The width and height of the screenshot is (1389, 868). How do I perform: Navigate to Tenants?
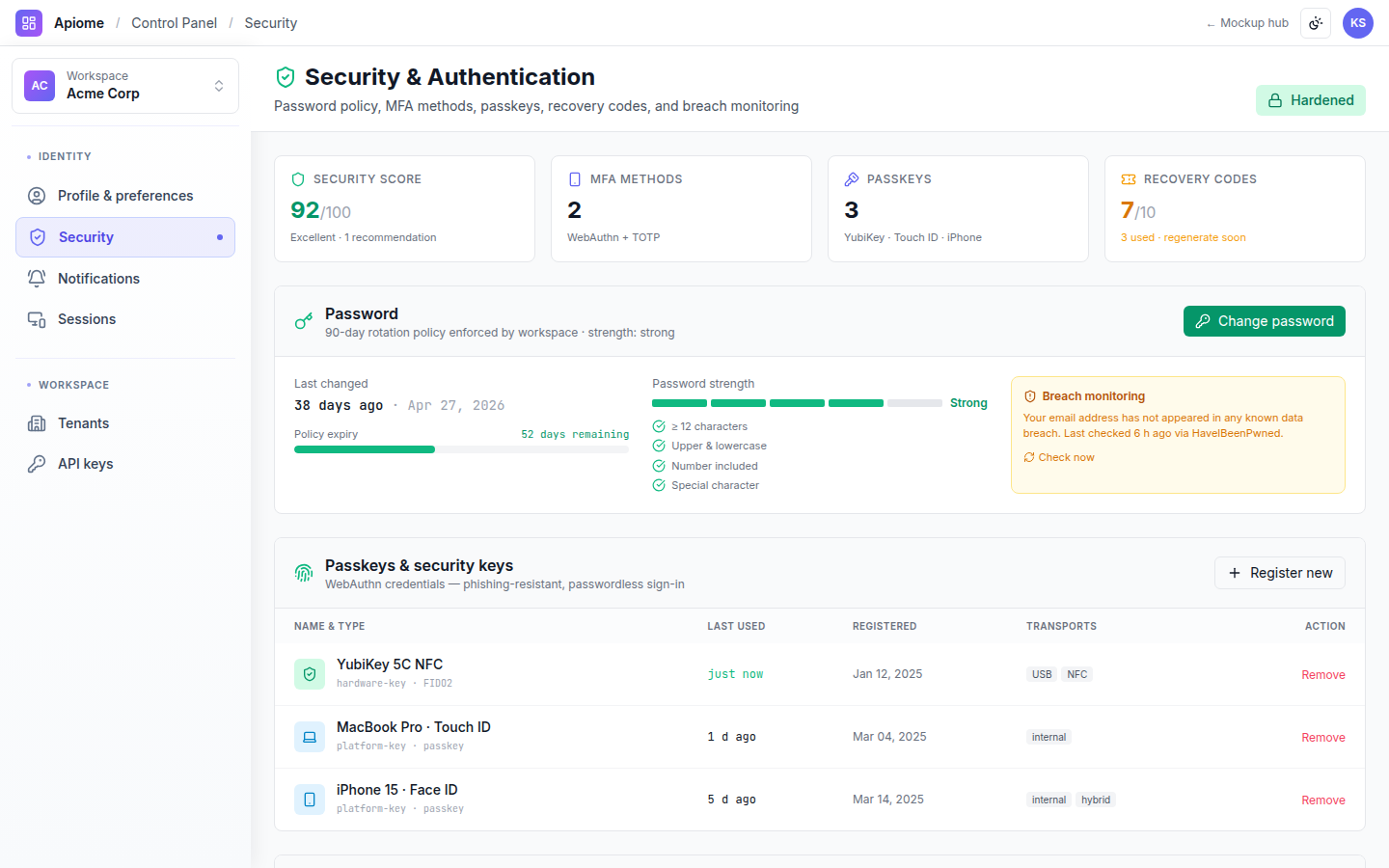tap(125, 423)
